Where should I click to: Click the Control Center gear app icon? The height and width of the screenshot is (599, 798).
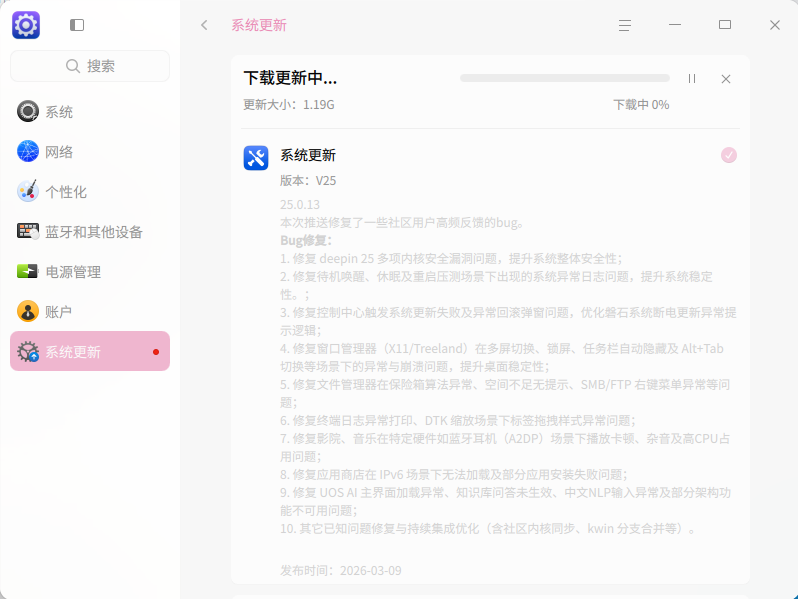(26, 25)
